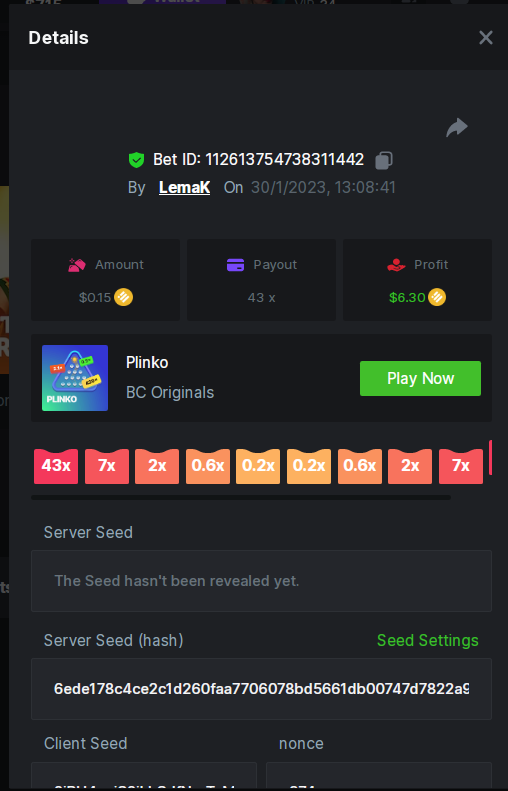This screenshot has width=508, height=791.
Task: Click the Plinko game thumbnail
Action: (75, 378)
